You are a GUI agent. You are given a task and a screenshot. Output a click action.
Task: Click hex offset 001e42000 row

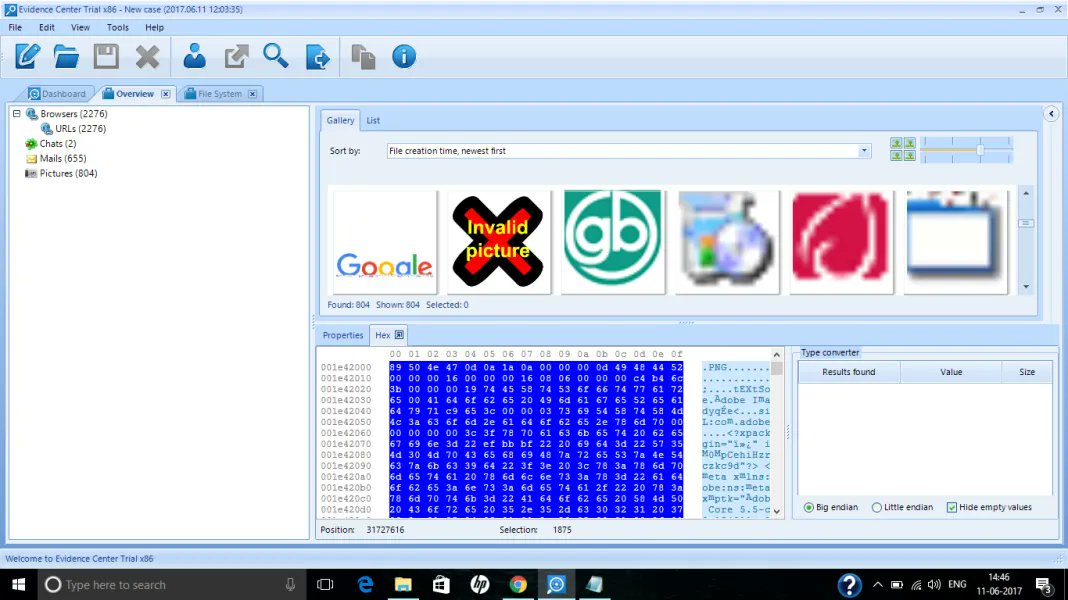(x=345, y=368)
